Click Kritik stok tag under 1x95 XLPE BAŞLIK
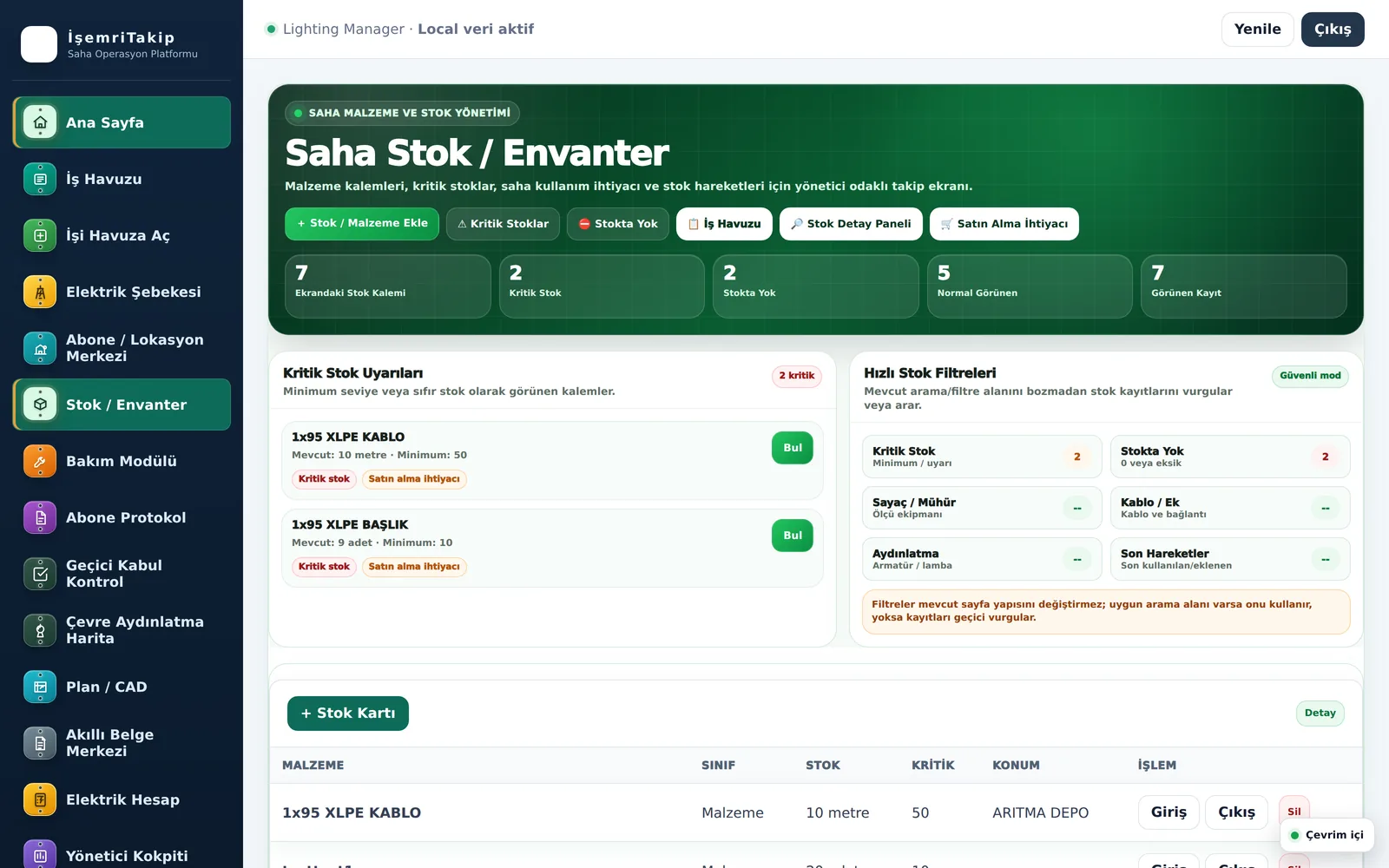Screen dimensions: 1389x868 pos(324,567)
